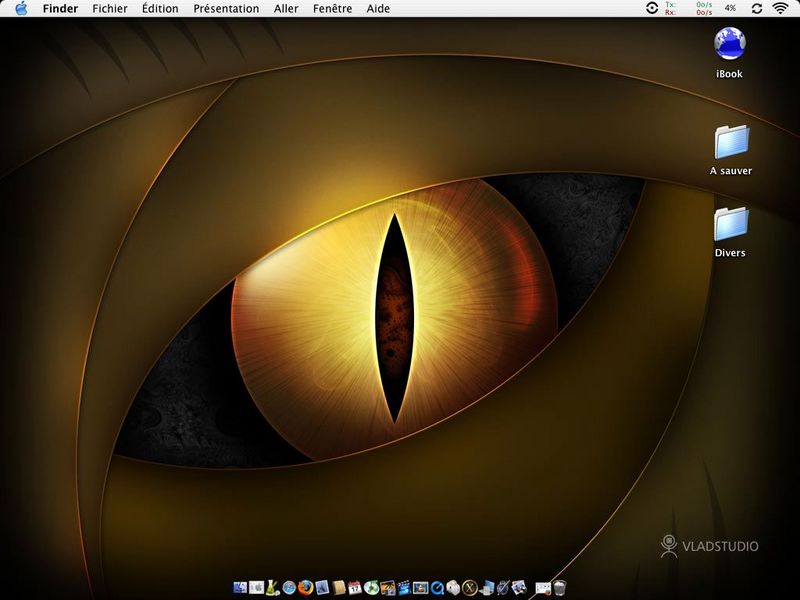Image resolution: width=800 pixels, height=600 pixels.
Task: Open the Aide menu
Action: [x=378, y=9]
